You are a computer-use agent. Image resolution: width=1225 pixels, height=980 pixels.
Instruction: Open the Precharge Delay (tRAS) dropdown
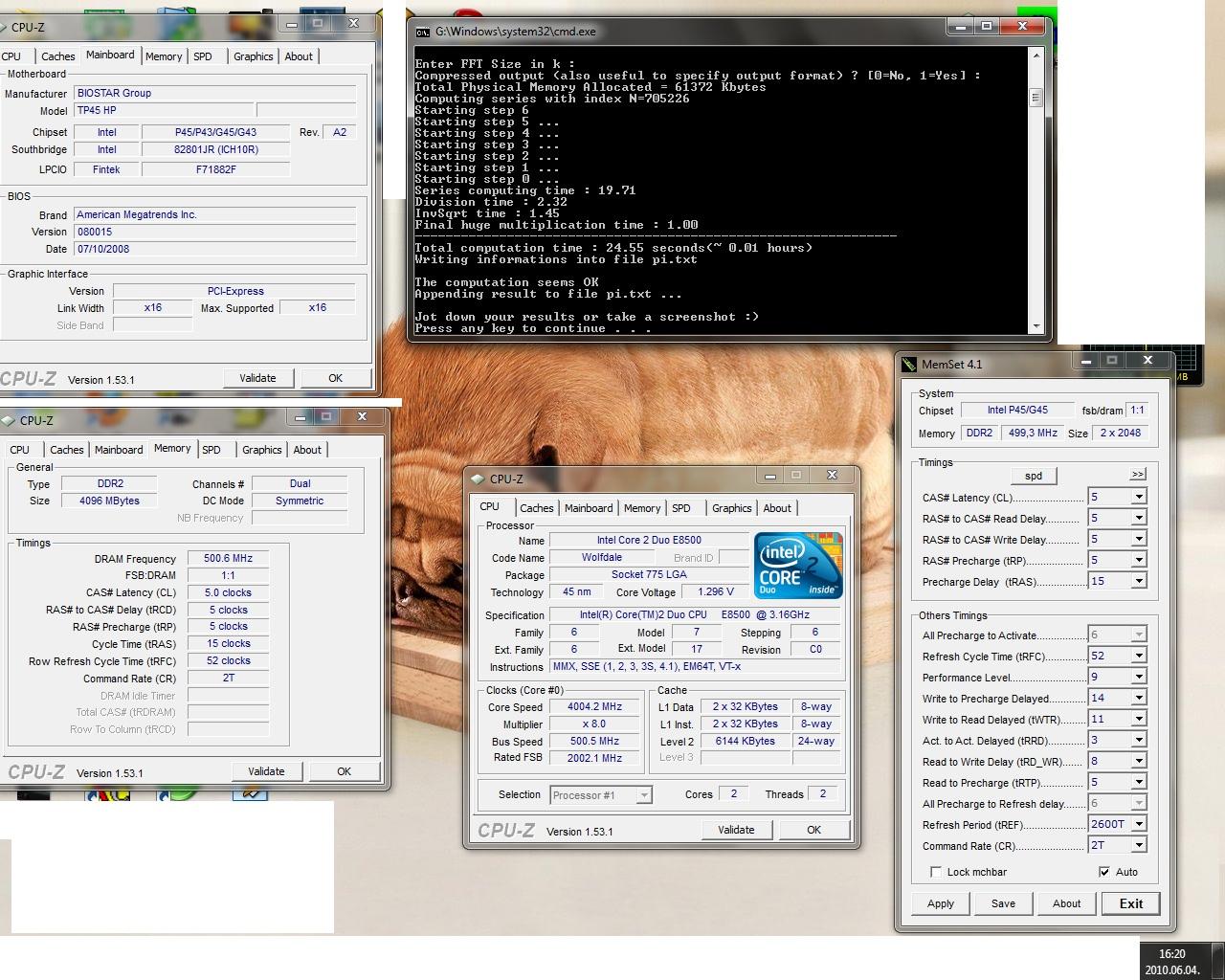tap(1139, 582)
